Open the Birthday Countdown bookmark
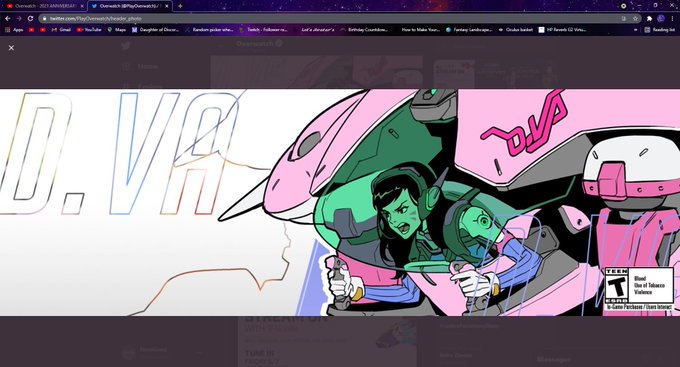This screenshot has height=367, width=680. coord(364,30)
